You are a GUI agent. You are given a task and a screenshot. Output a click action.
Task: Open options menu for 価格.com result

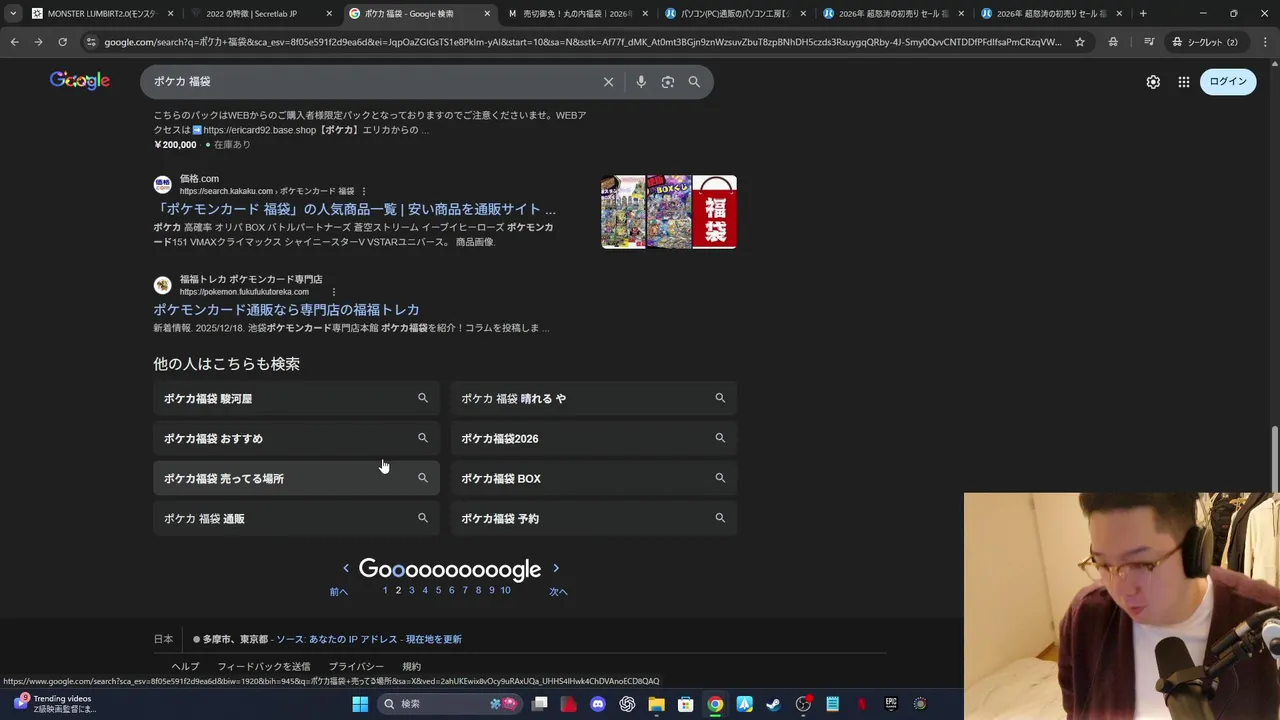[364, 191]
